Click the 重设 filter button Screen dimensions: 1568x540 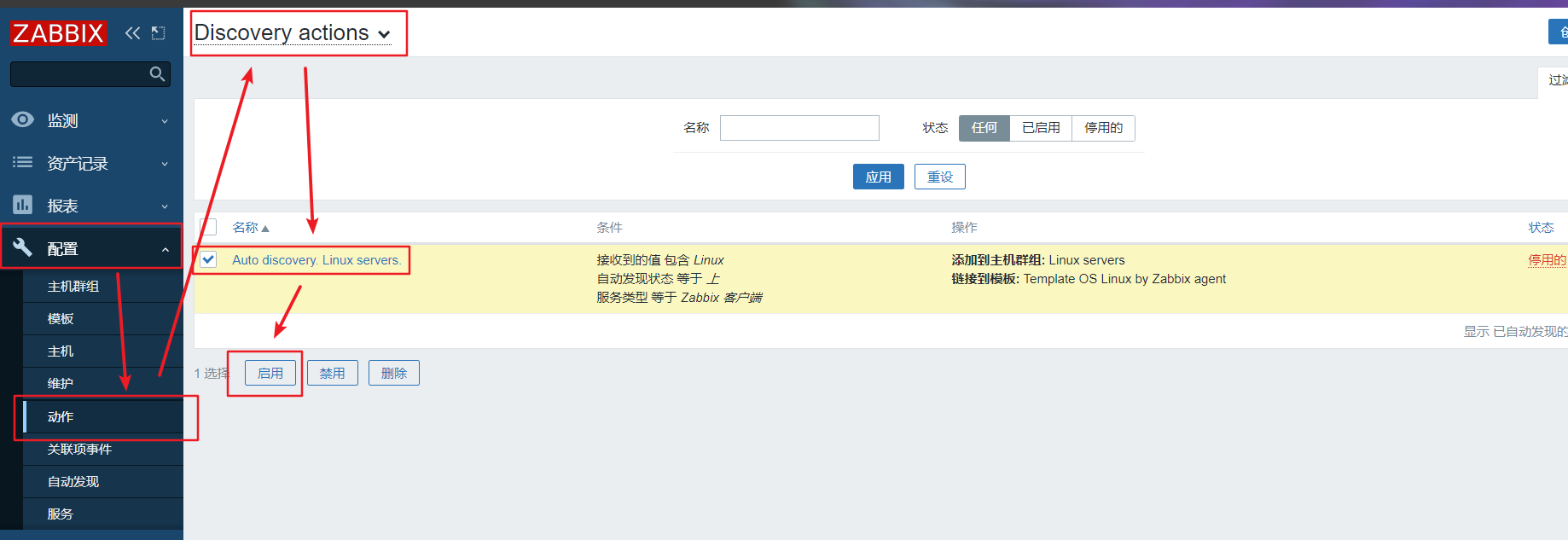click(x=940, y=177)
